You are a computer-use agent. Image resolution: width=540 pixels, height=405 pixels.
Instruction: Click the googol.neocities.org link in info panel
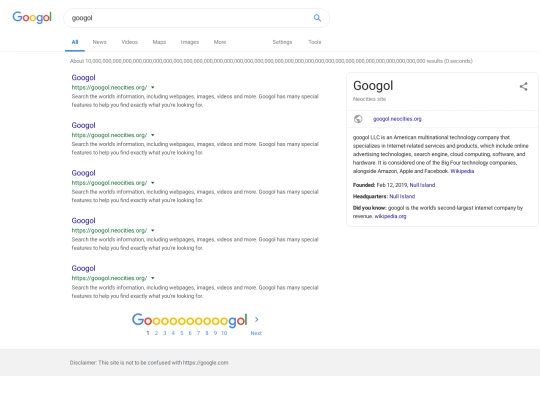397,119
